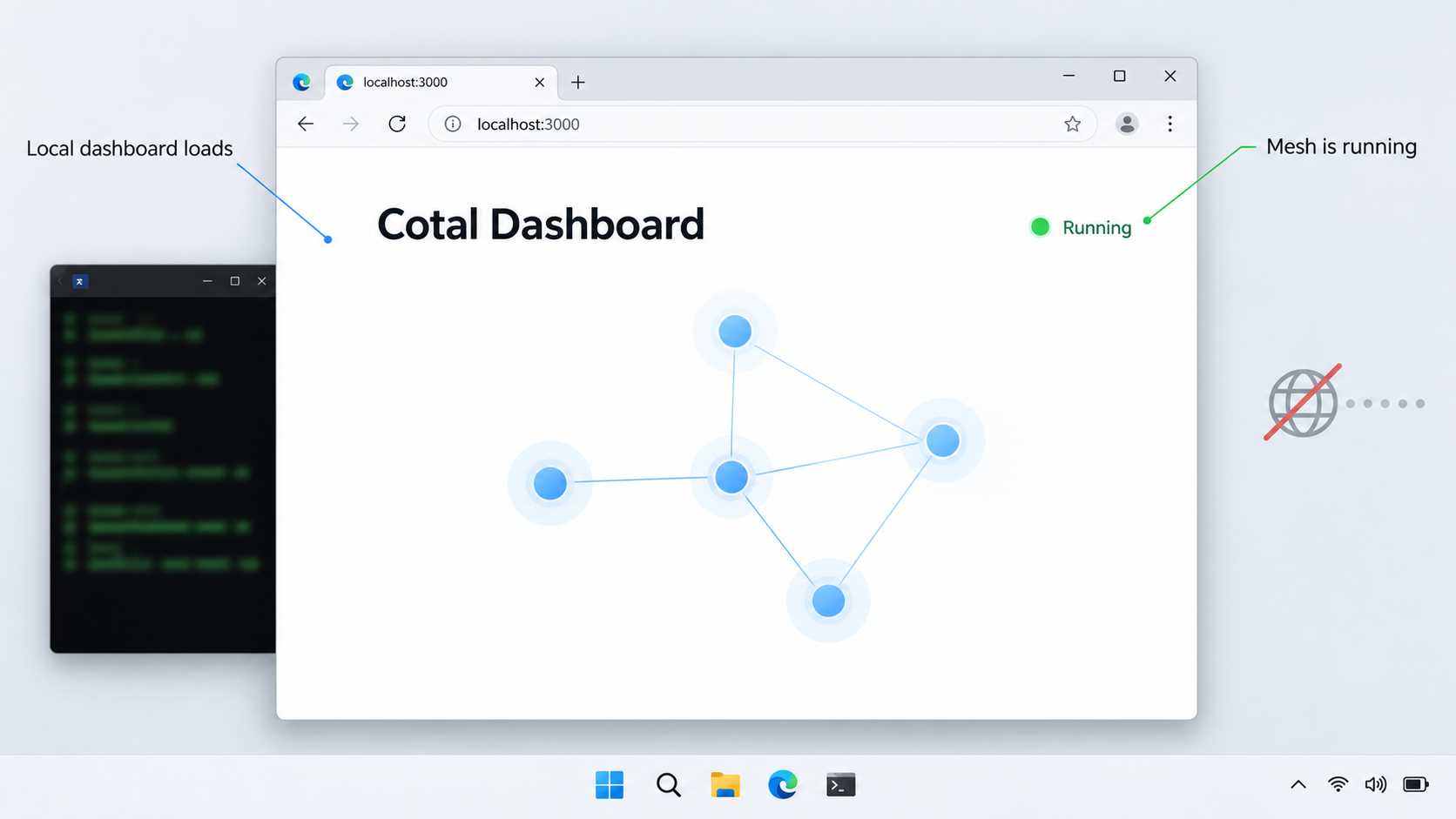Viewport: 1456px width, 819px height.
Task: Open Wi-Fi network tray icon
Action: tap(1338, 785)
